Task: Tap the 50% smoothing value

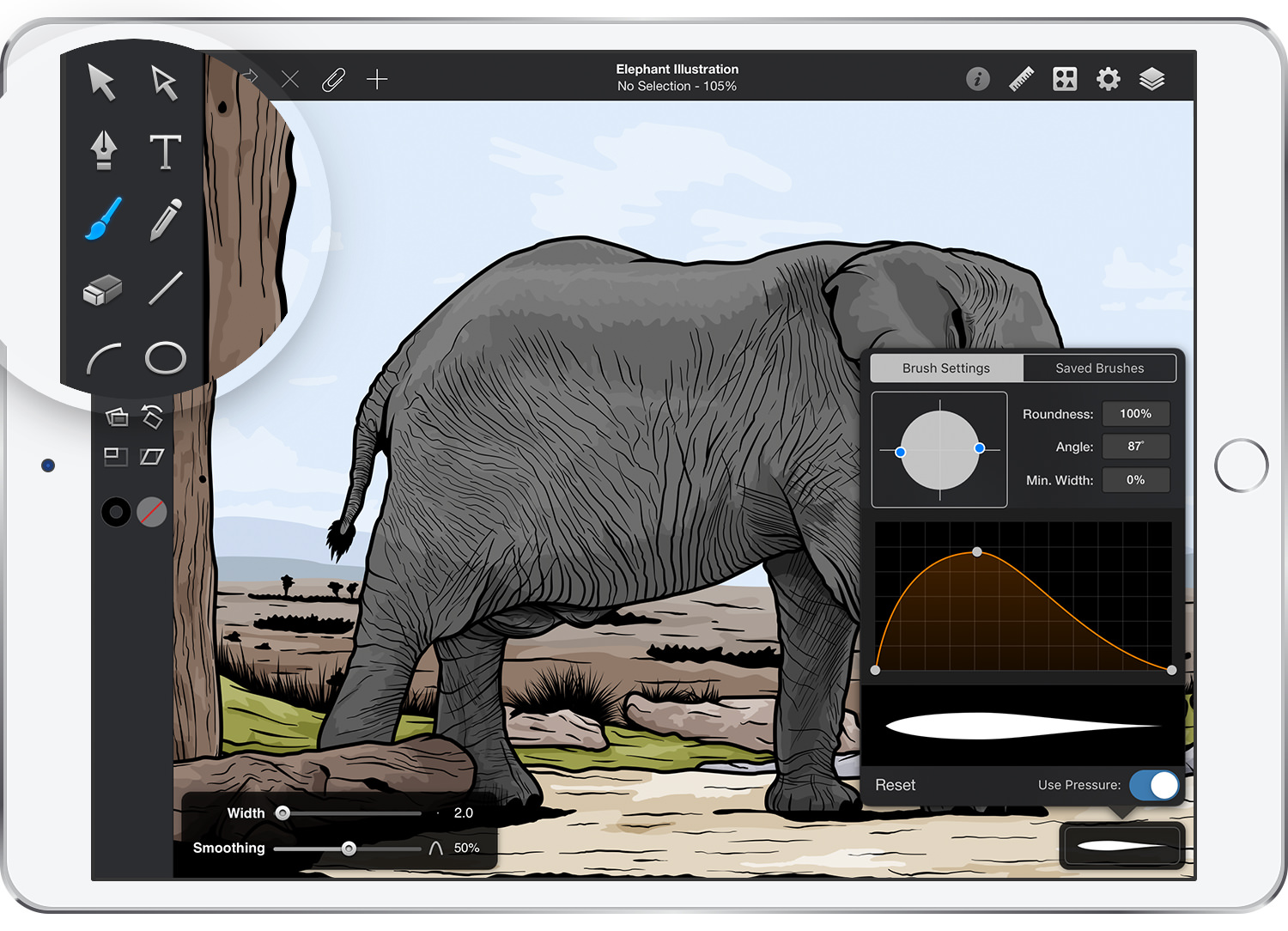Action: pos(467,848)
